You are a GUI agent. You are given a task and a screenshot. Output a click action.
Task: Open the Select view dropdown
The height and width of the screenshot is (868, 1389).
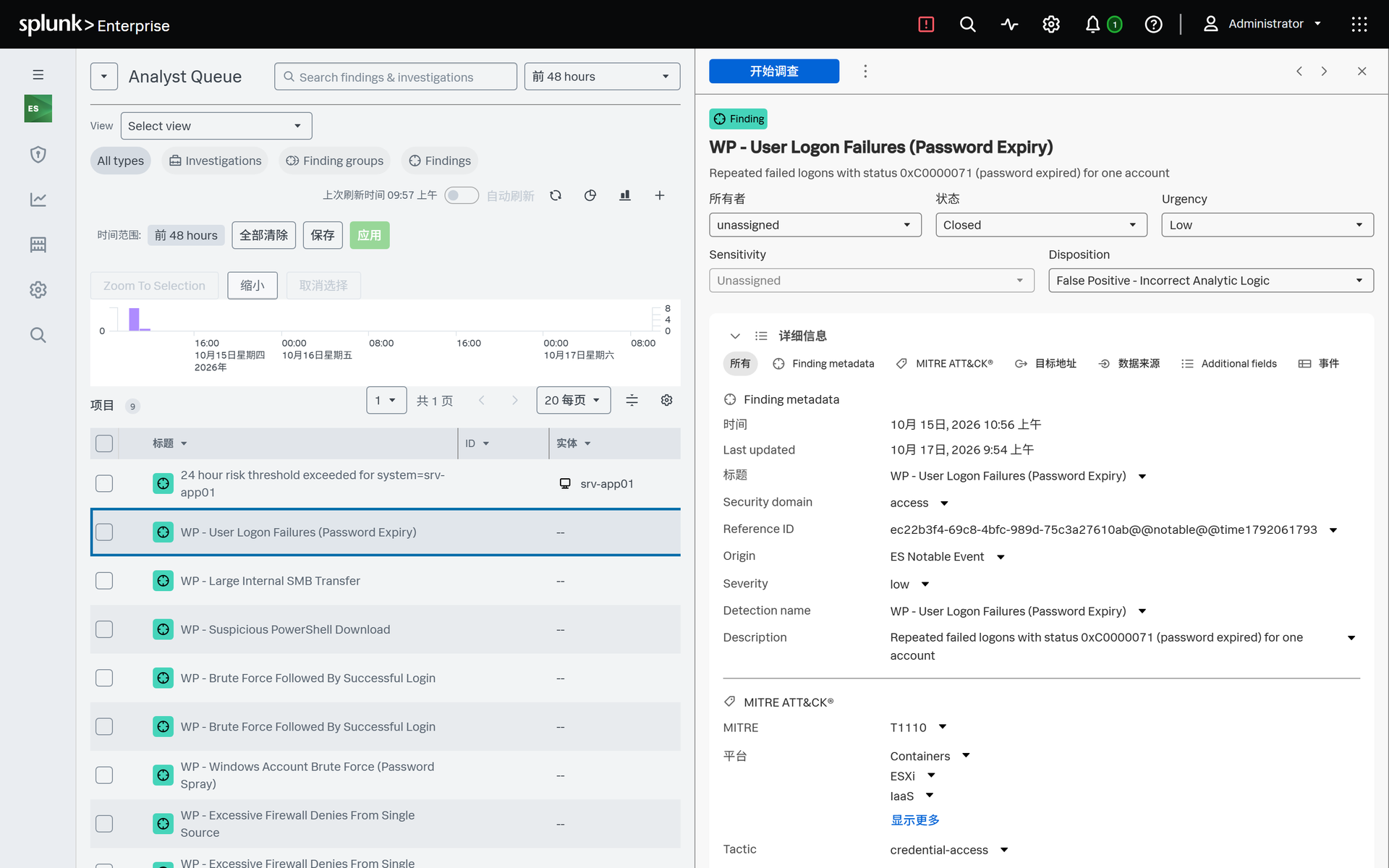click(216, 126)
